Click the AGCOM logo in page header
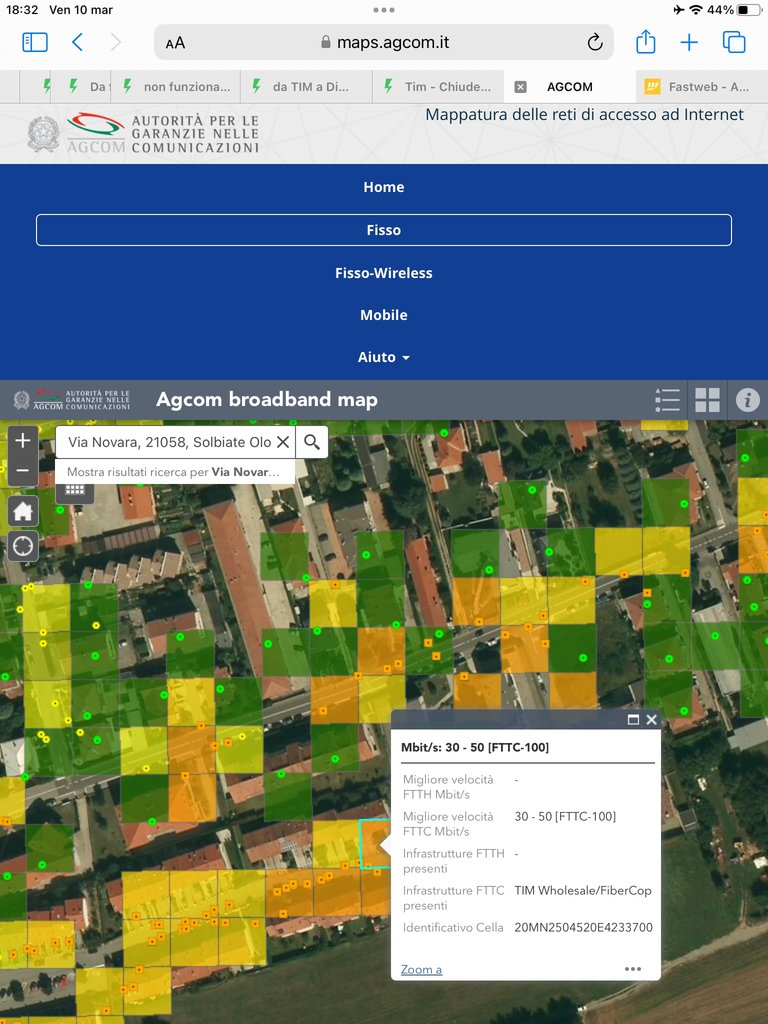 point(143,134)
